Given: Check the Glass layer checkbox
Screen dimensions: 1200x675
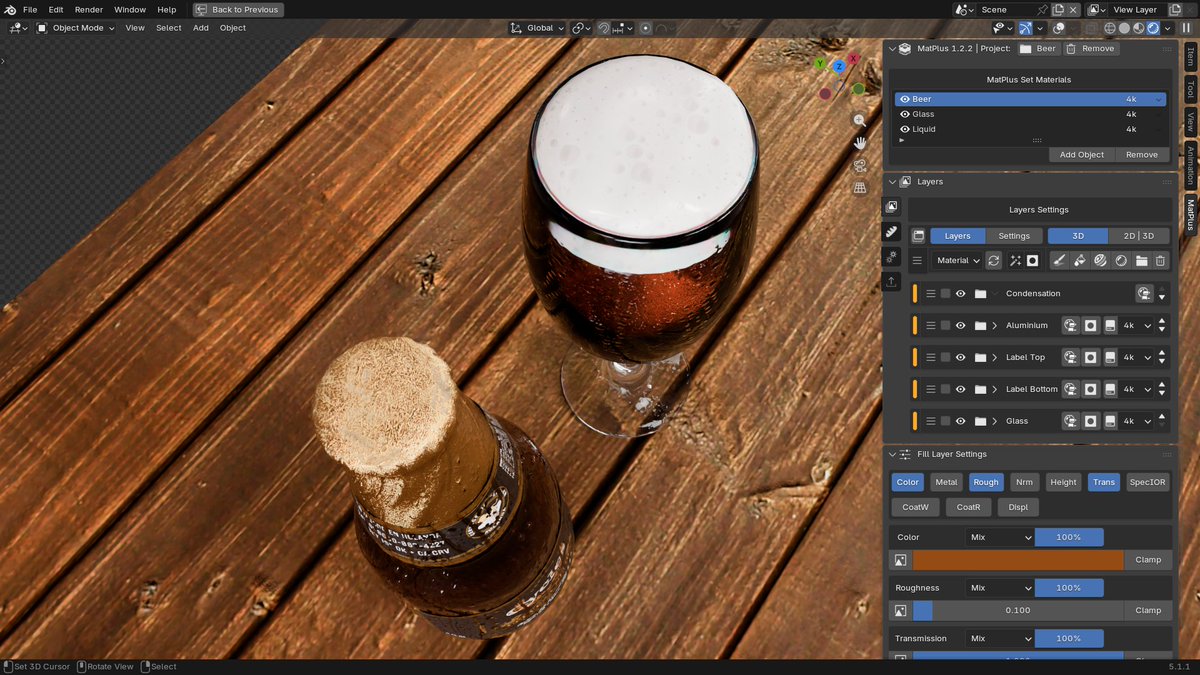Looking at the screenshot, I should click(945, 421).
